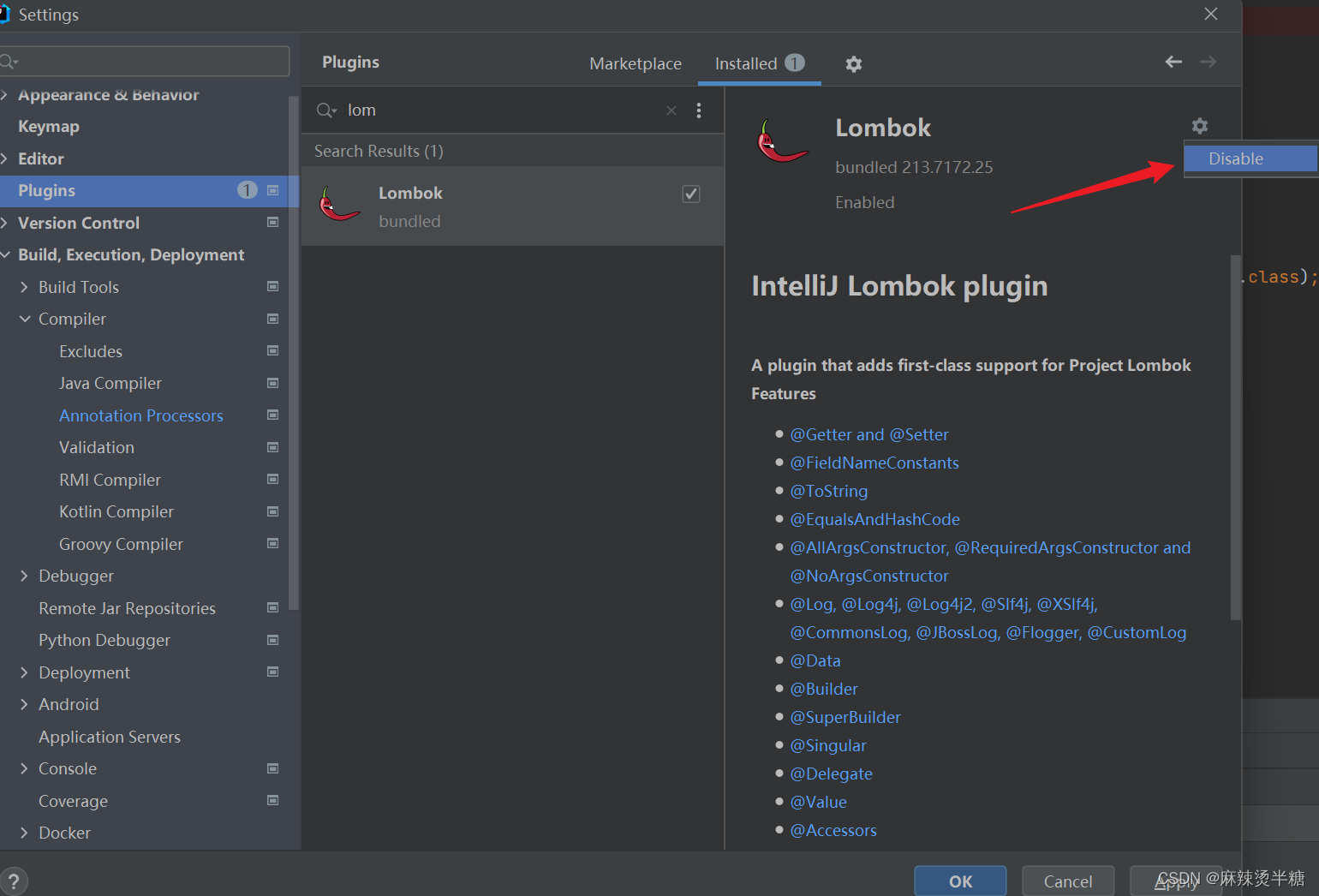The height and width of the screenshot is (896, 1319).
Task: Click the Cancel button
Action: 1068,881
